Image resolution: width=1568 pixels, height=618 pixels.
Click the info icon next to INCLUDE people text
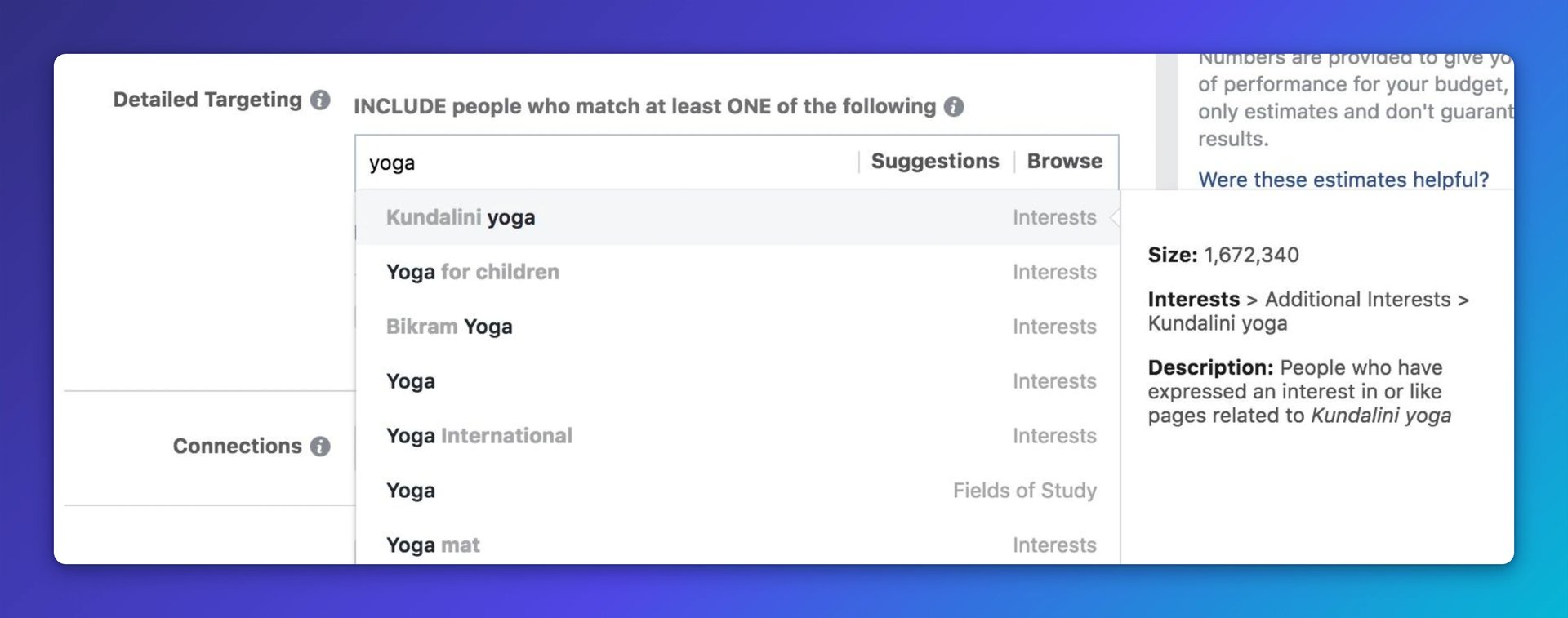coord(954,107)
